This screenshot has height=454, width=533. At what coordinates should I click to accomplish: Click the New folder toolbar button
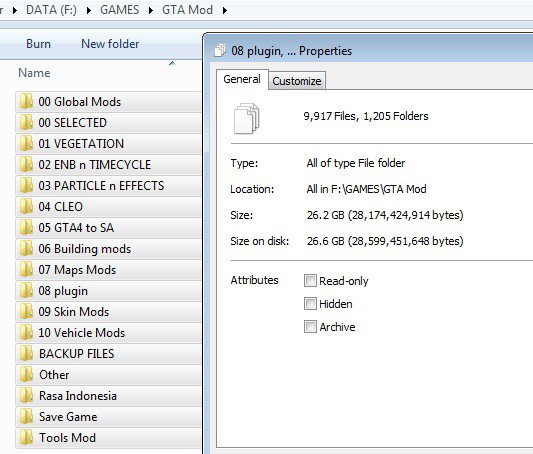pyautogui.click(x=110, y=44)
